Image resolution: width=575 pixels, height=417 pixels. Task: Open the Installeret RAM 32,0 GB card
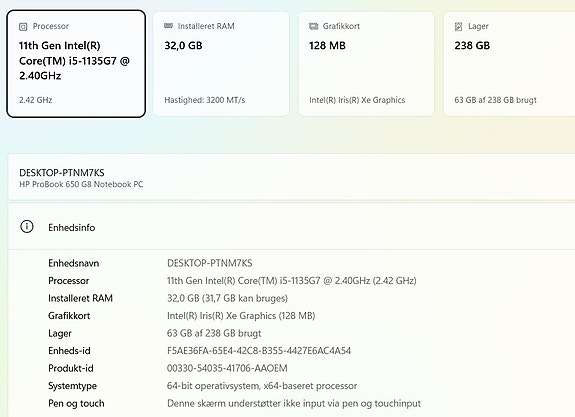click(221, 64)
